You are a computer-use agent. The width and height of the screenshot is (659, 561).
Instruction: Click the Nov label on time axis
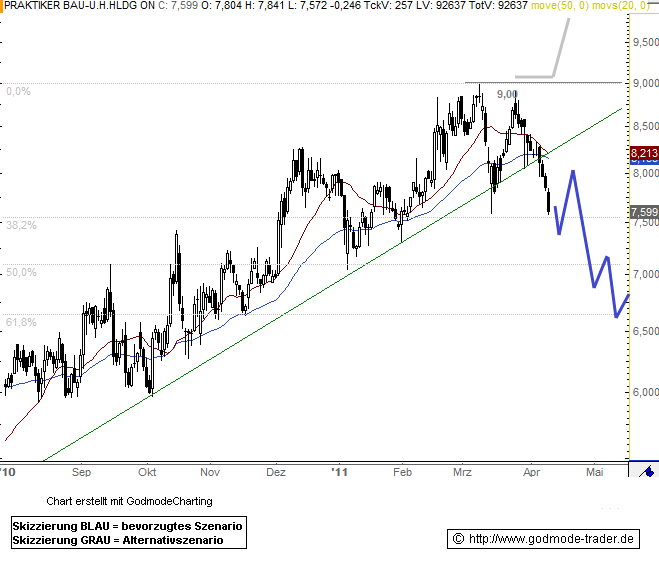click(210, 472)
